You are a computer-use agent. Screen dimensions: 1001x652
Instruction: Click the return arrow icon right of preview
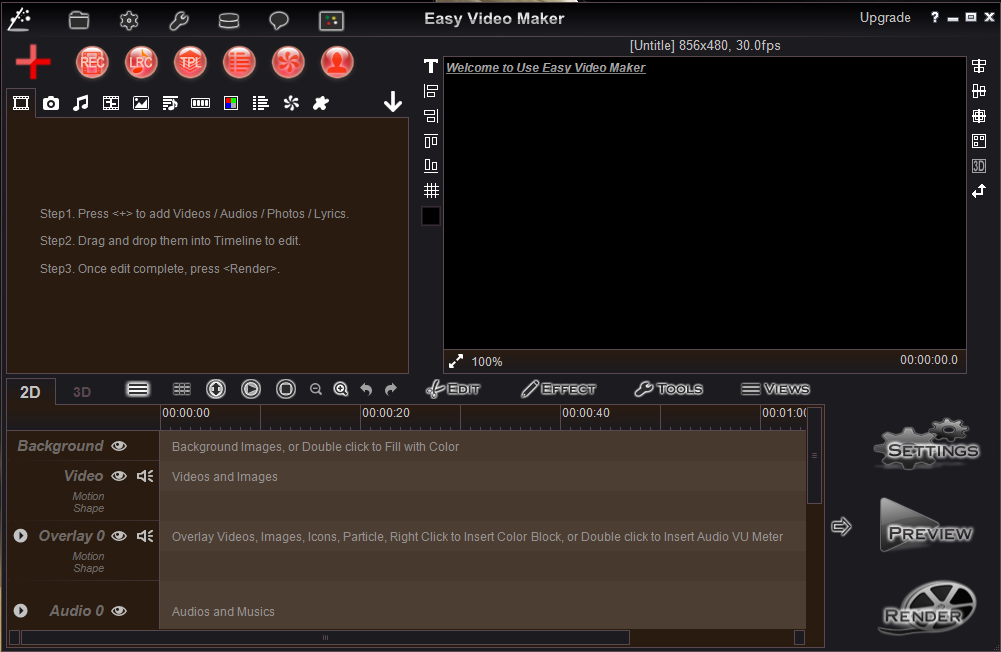979,191
